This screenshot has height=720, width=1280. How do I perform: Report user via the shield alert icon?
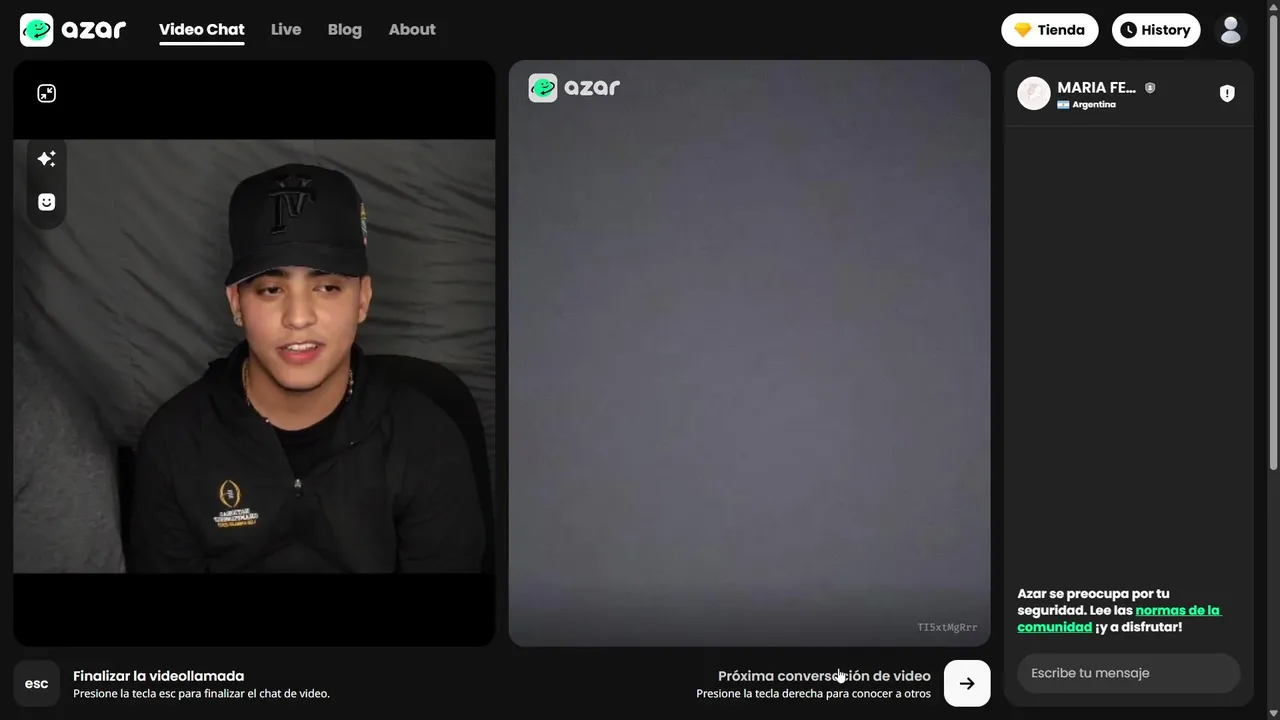(x=1227, y=93)
